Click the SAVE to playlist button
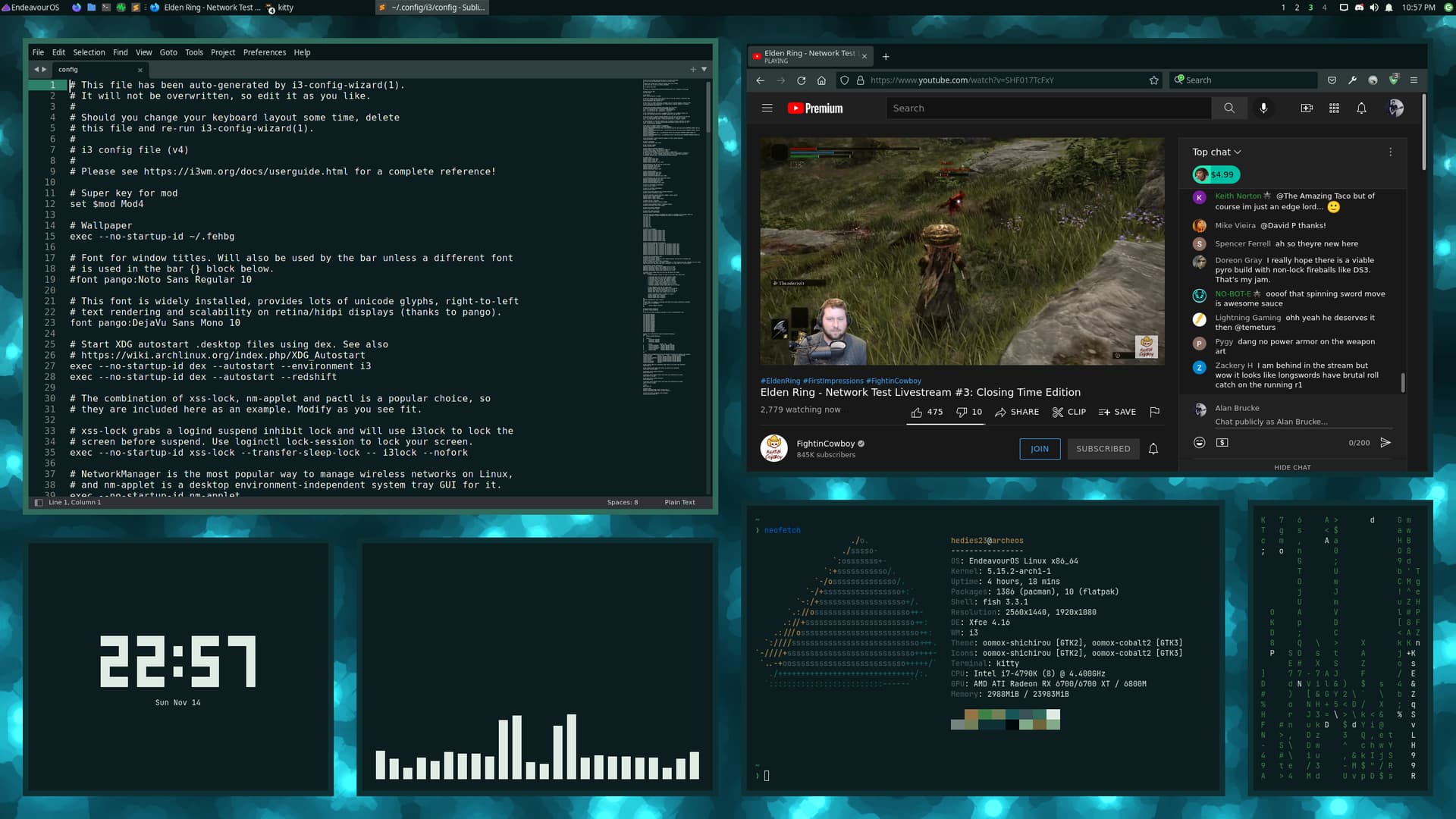 (x=1117, y=412)
